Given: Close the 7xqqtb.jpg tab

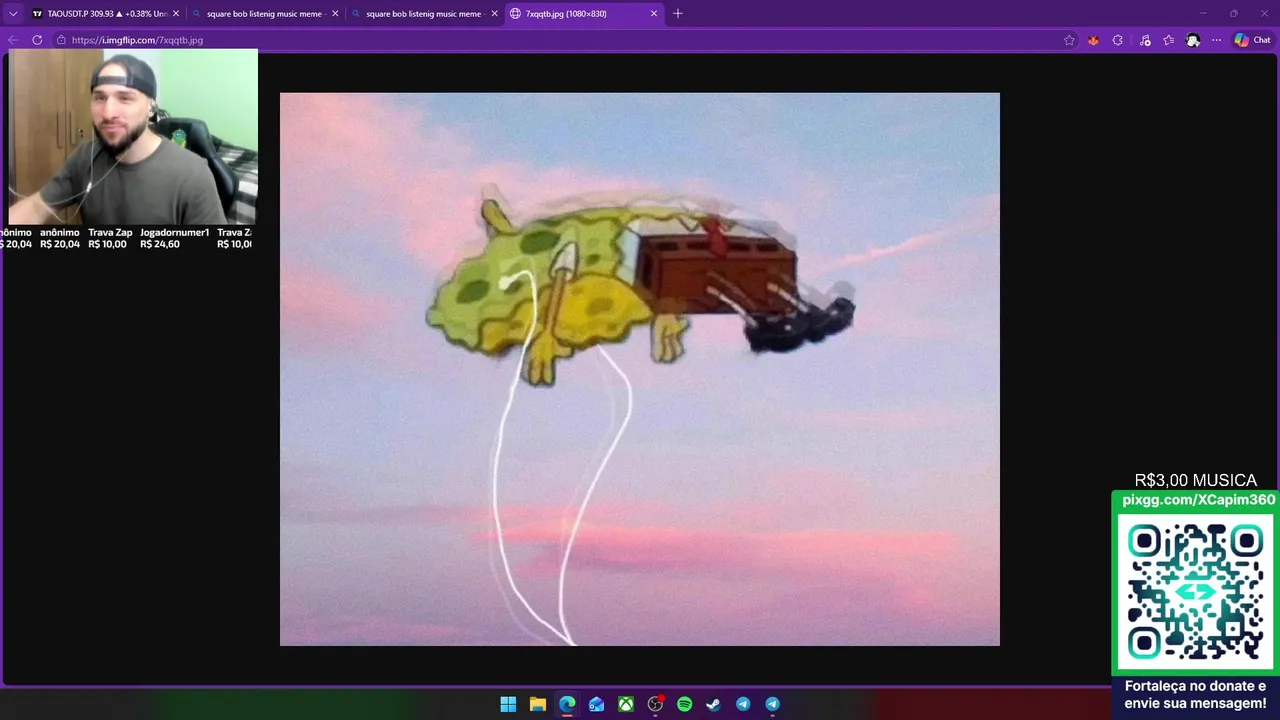Looking at the screenshot, I should coord(654,14).
